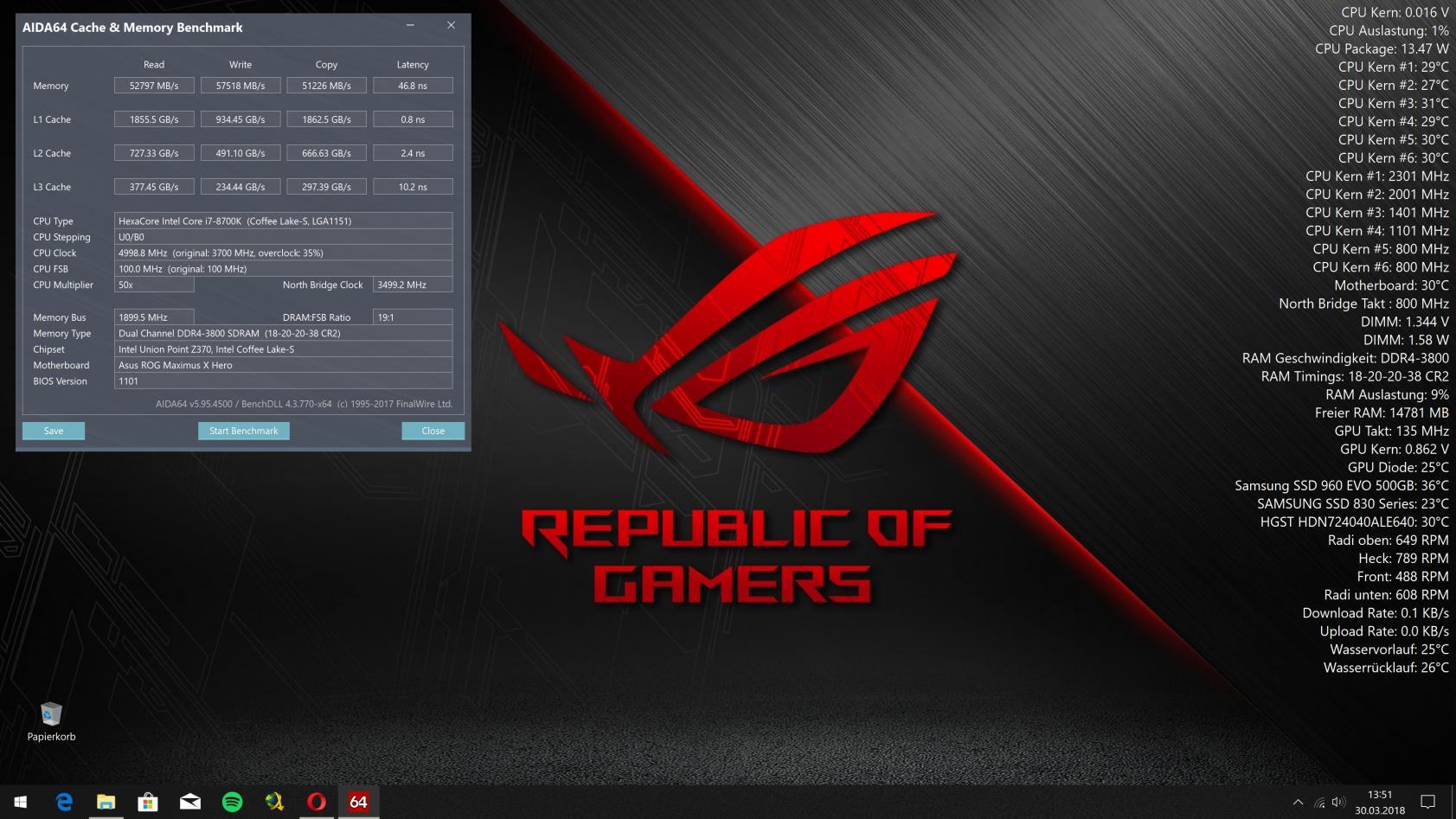
Task: Click Radi oben 649 RPM sensor line
Action: pos(1388,540)
